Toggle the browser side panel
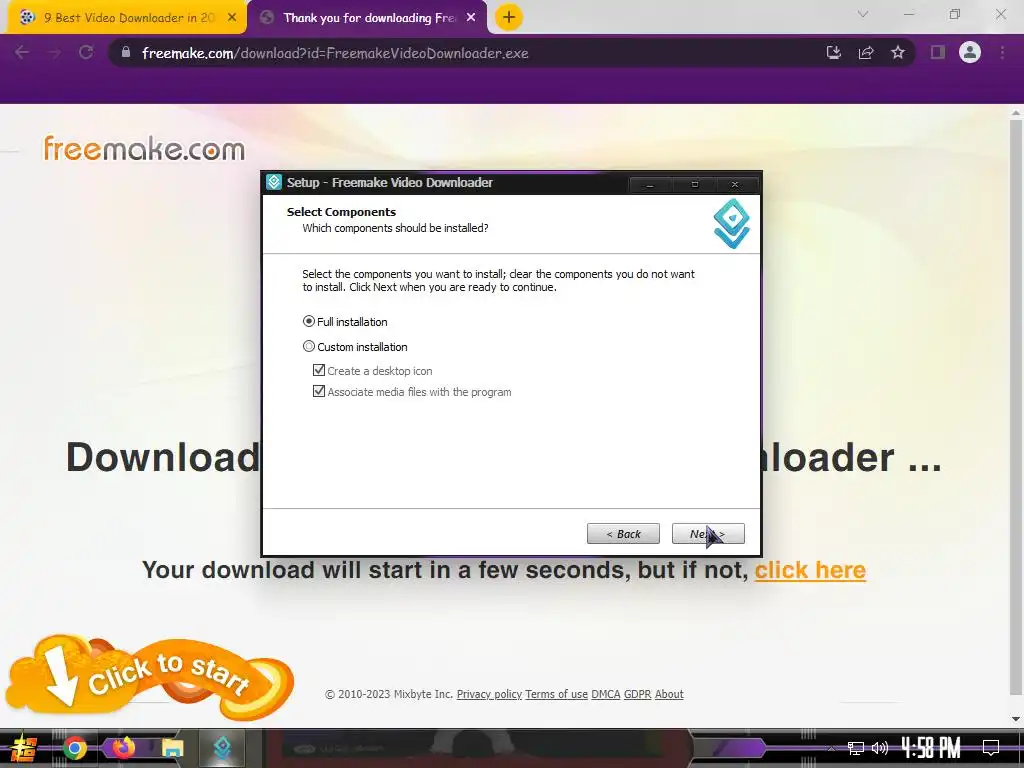The image size is (1024, 768). pos(938,52)
